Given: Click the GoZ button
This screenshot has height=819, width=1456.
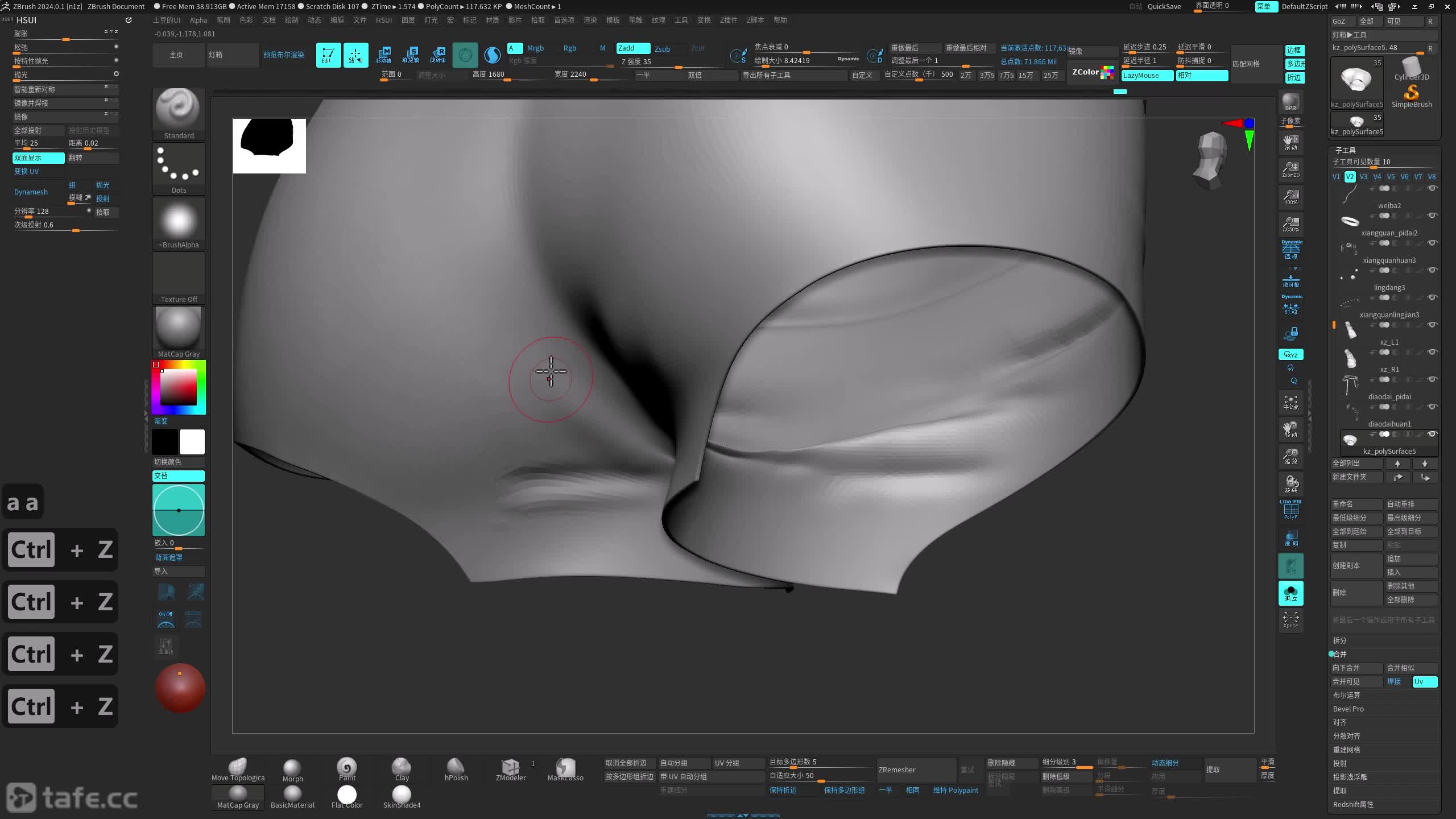Looking at the screenshot, I should coord(1343,21).
